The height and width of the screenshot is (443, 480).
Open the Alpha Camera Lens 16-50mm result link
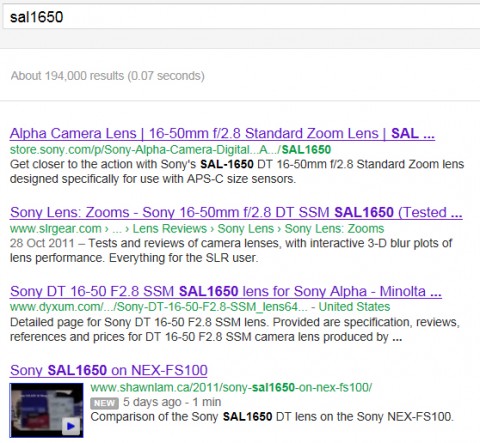click(x=222, y=134)
